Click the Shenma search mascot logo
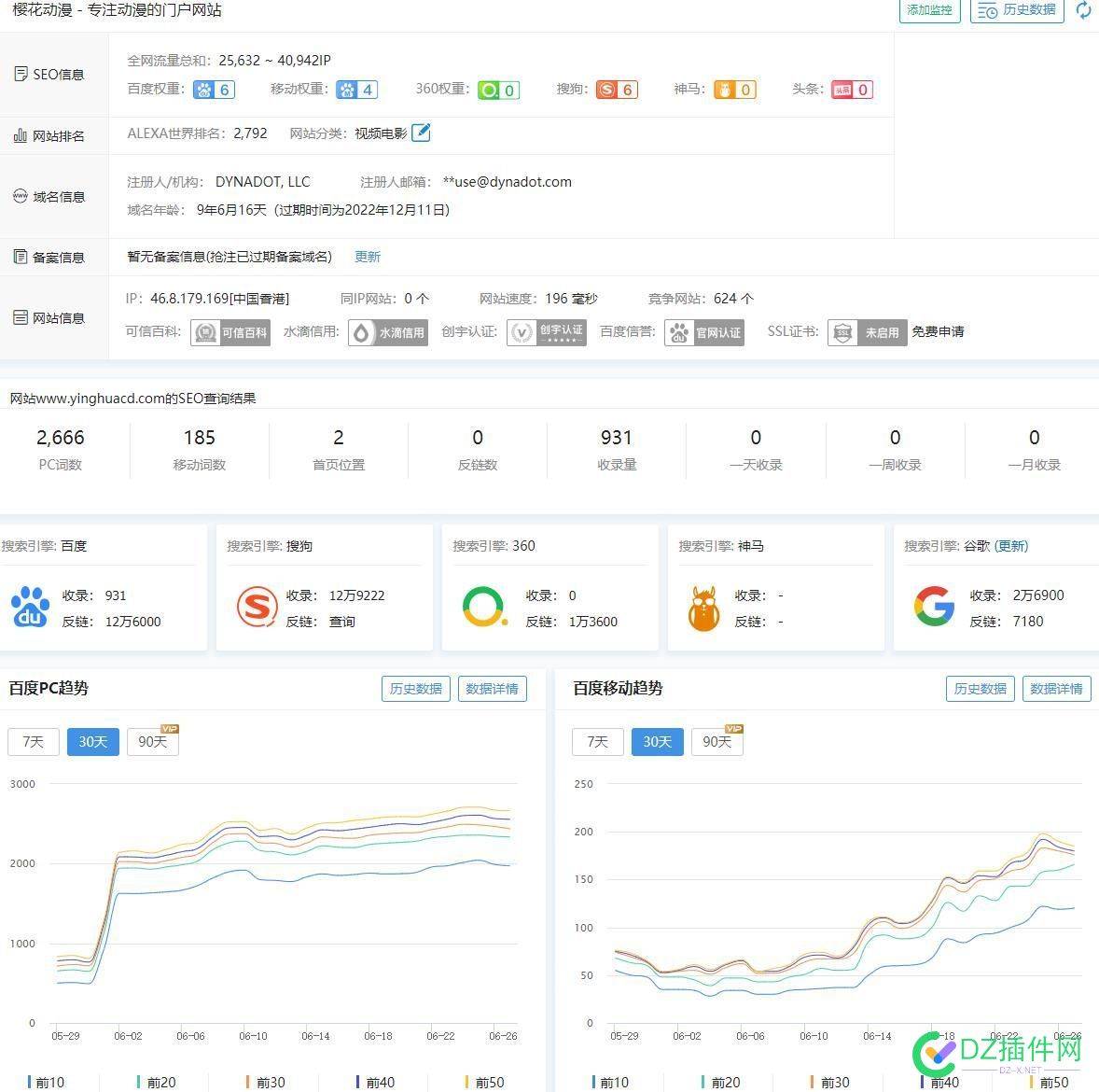Image resolution: width=1099 pixels, height=1092 pixels. (703, 609)
